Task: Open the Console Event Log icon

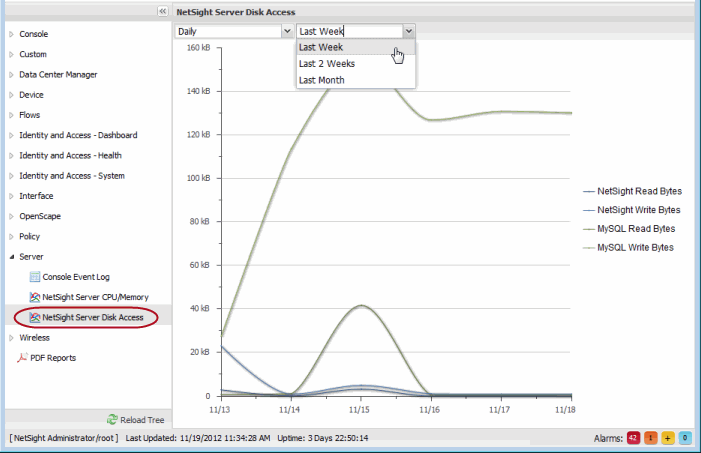Action: click(34, 276)
